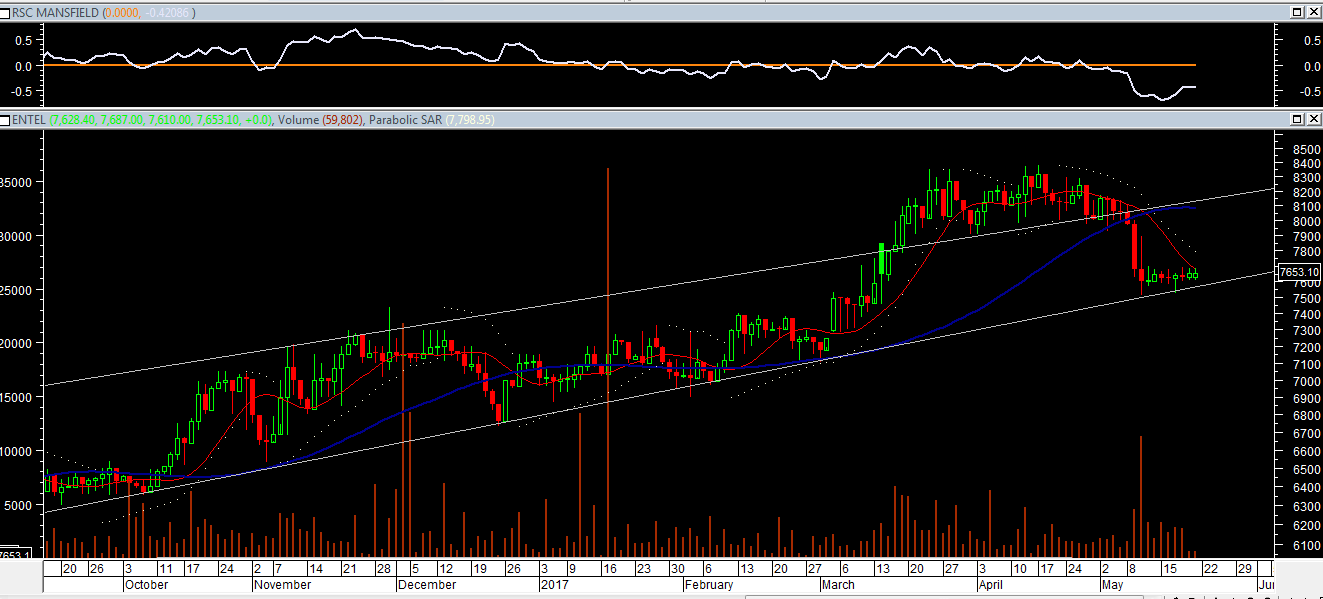1323x599 pixels.
Task: Click the pane icon left of RSC MANSFIELD title
Action: 5,12
